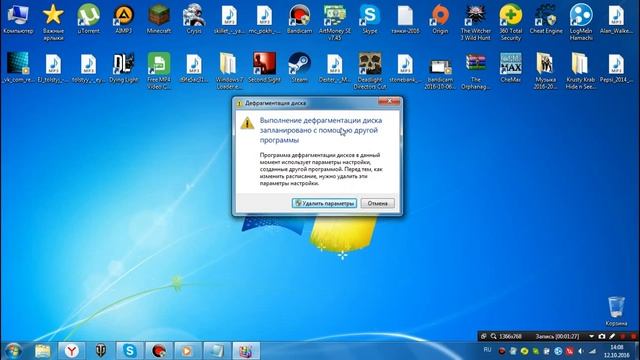This screenshot has height=360, width=640.
Task: Switch to Bandicam on the taskbar
Action: 158,351
